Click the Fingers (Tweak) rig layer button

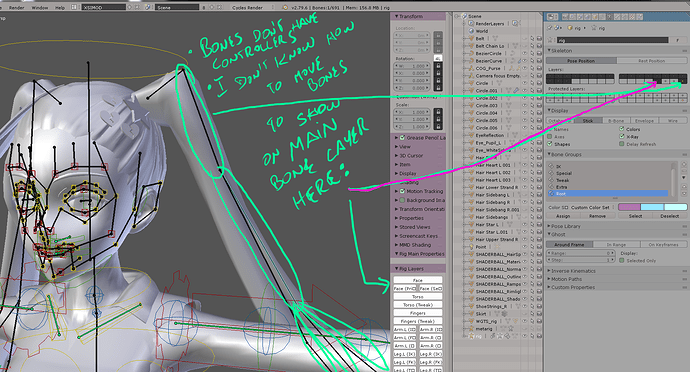click(x=418, y=321)
